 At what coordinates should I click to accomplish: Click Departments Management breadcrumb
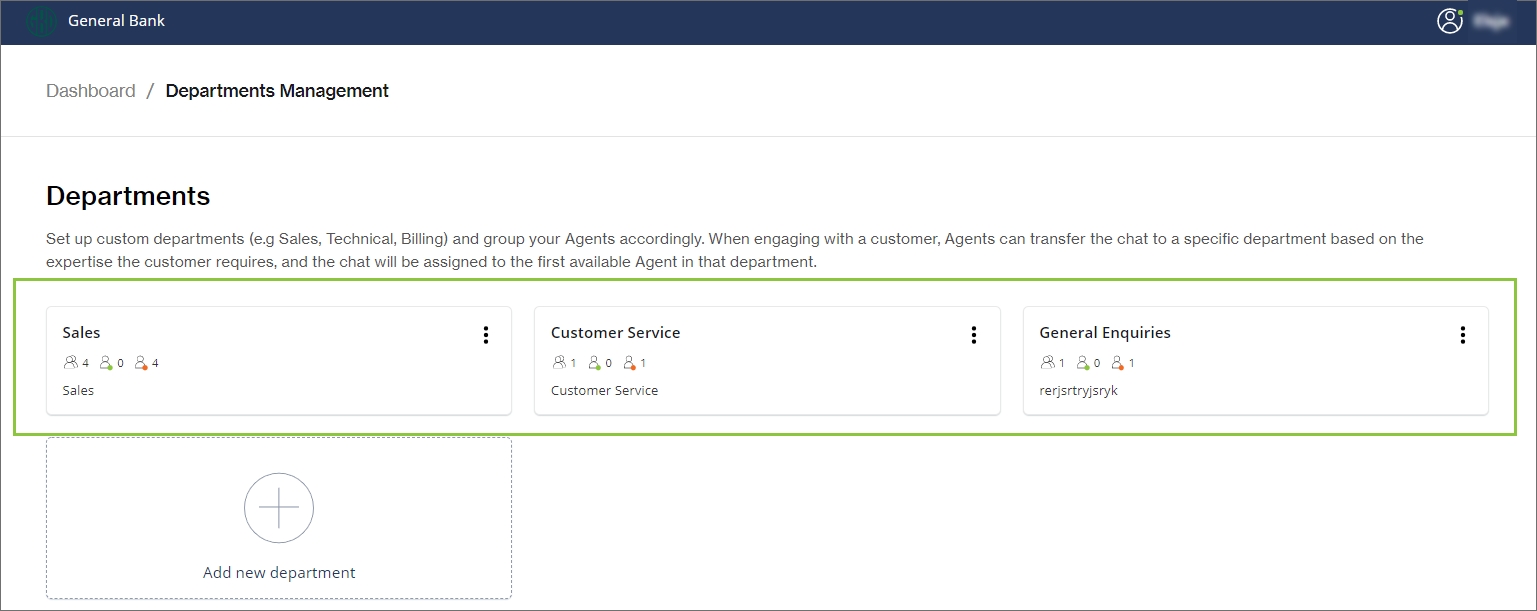coord(277,91)
